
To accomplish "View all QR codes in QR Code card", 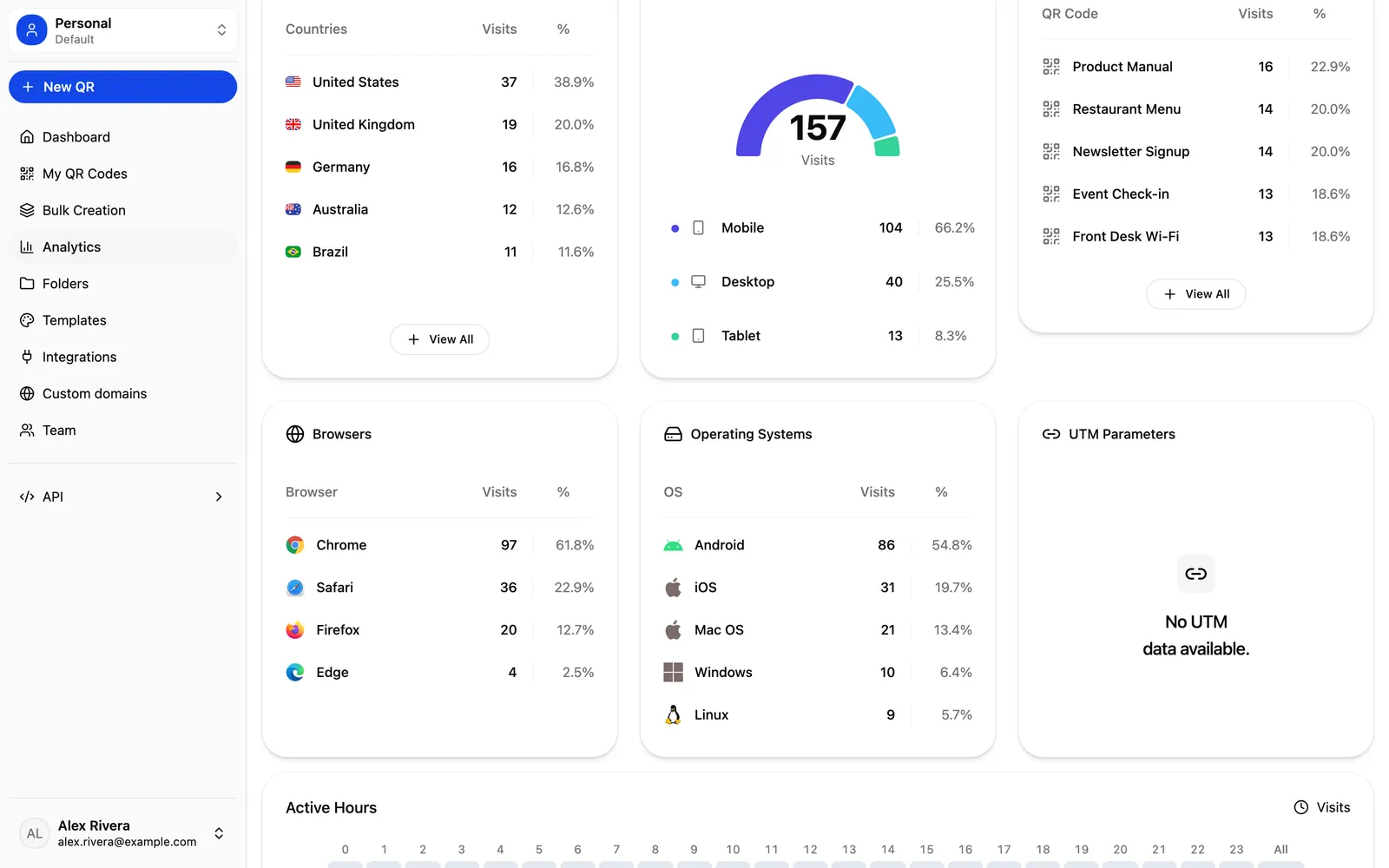I will tap(1195, 294).
